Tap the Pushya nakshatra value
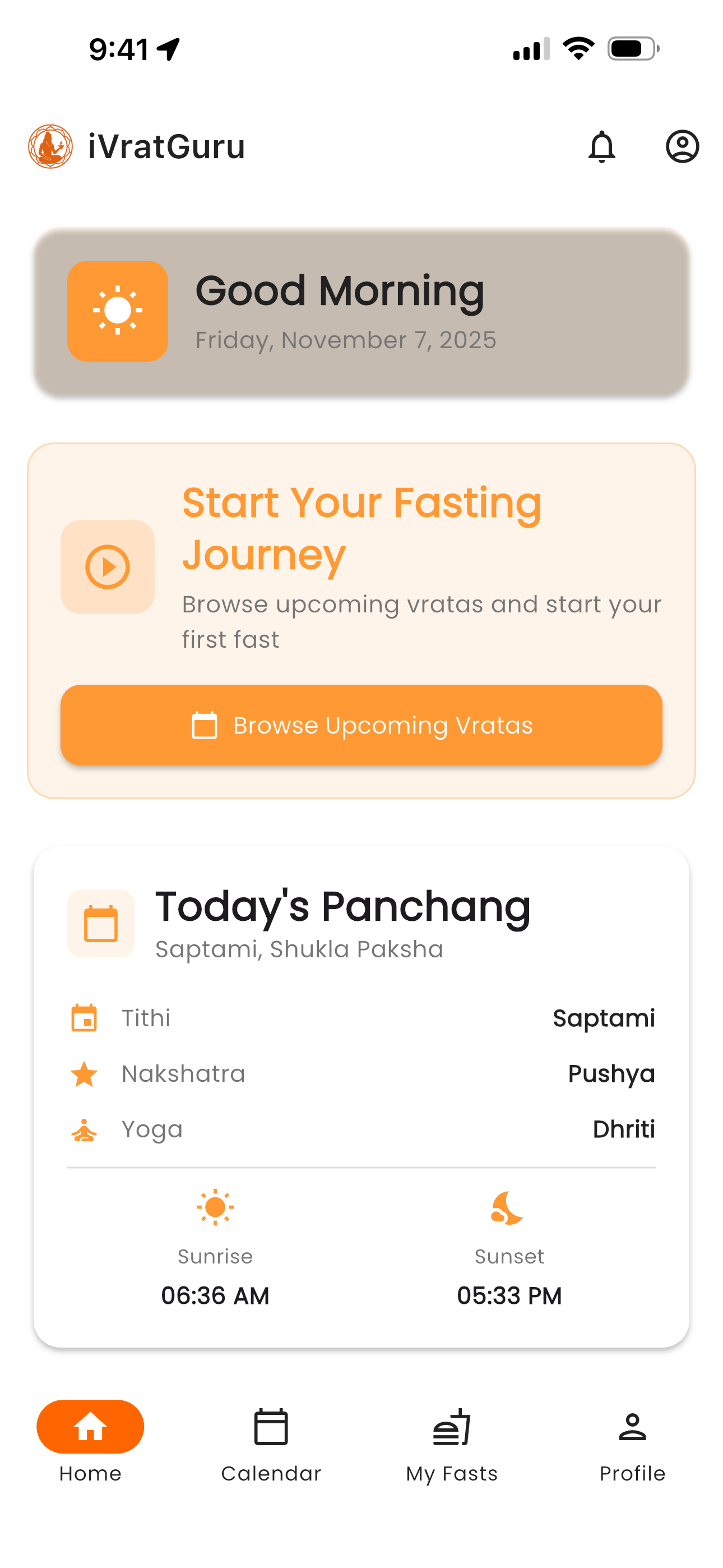Screen dimensions: 723x1568 pos(611,1074)
